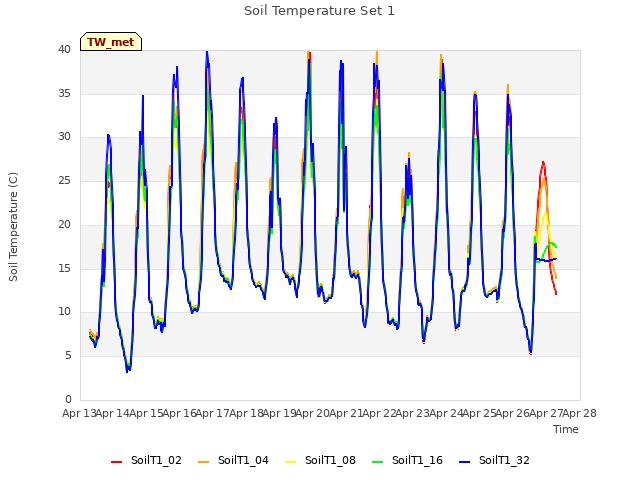640x480 pixels.
Task: Click the Apr 20 x-axis tick label
Action: [x=313, y=413]
